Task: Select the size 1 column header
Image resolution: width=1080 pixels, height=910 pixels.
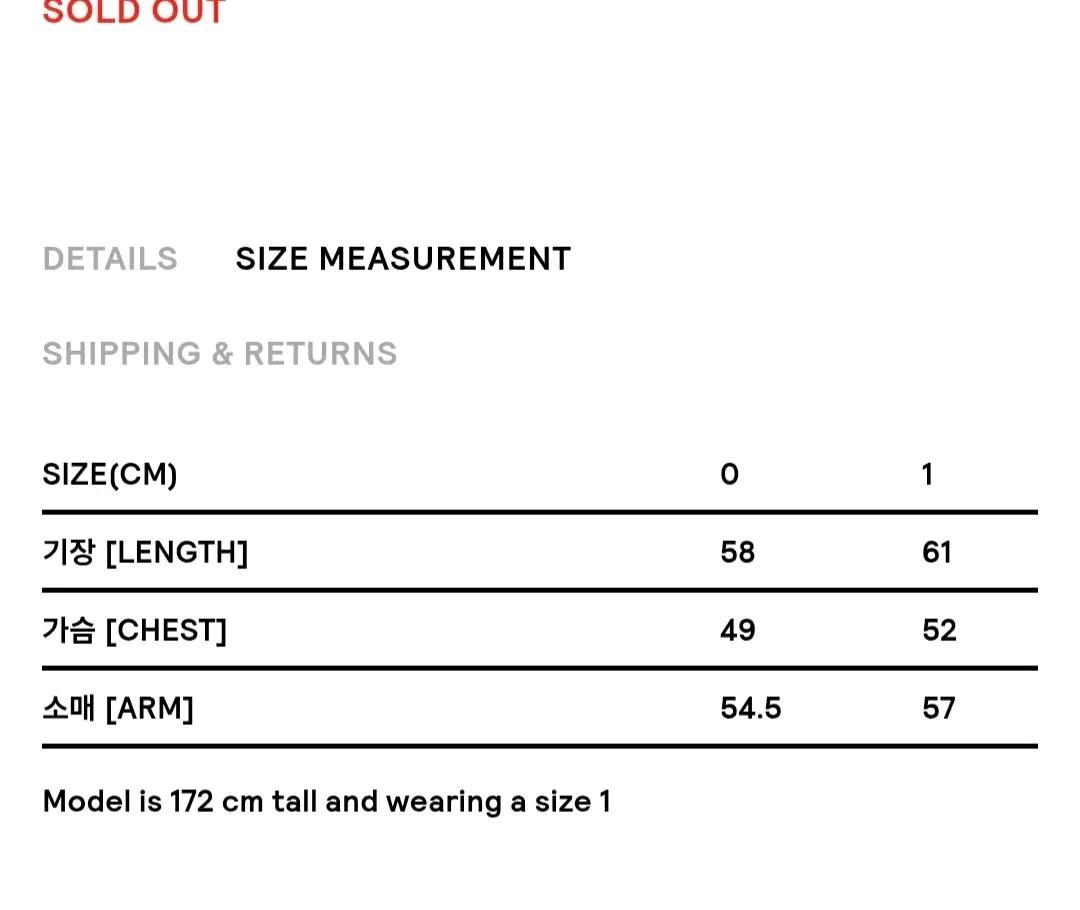Action: tap(928, 475)
